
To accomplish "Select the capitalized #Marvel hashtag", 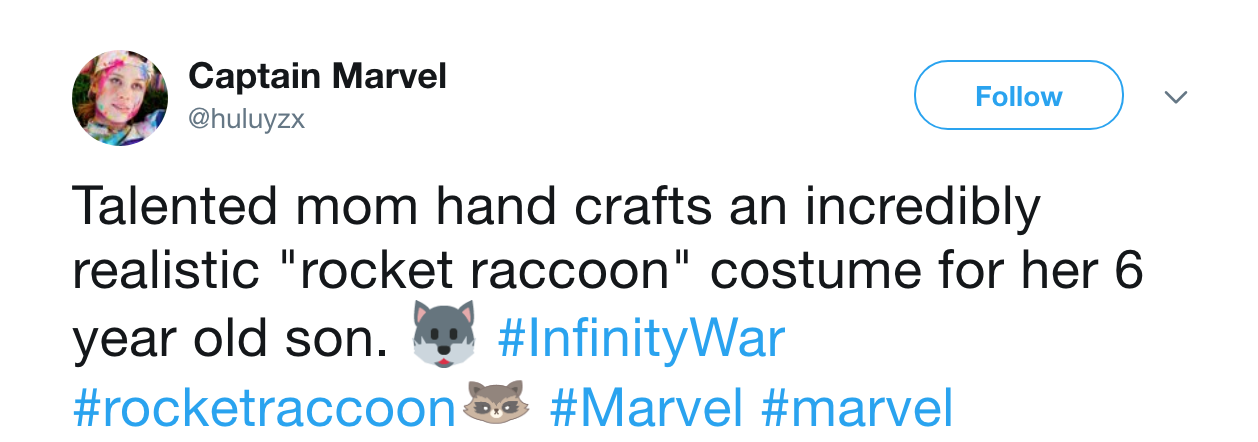I will [x=646, y=408].
